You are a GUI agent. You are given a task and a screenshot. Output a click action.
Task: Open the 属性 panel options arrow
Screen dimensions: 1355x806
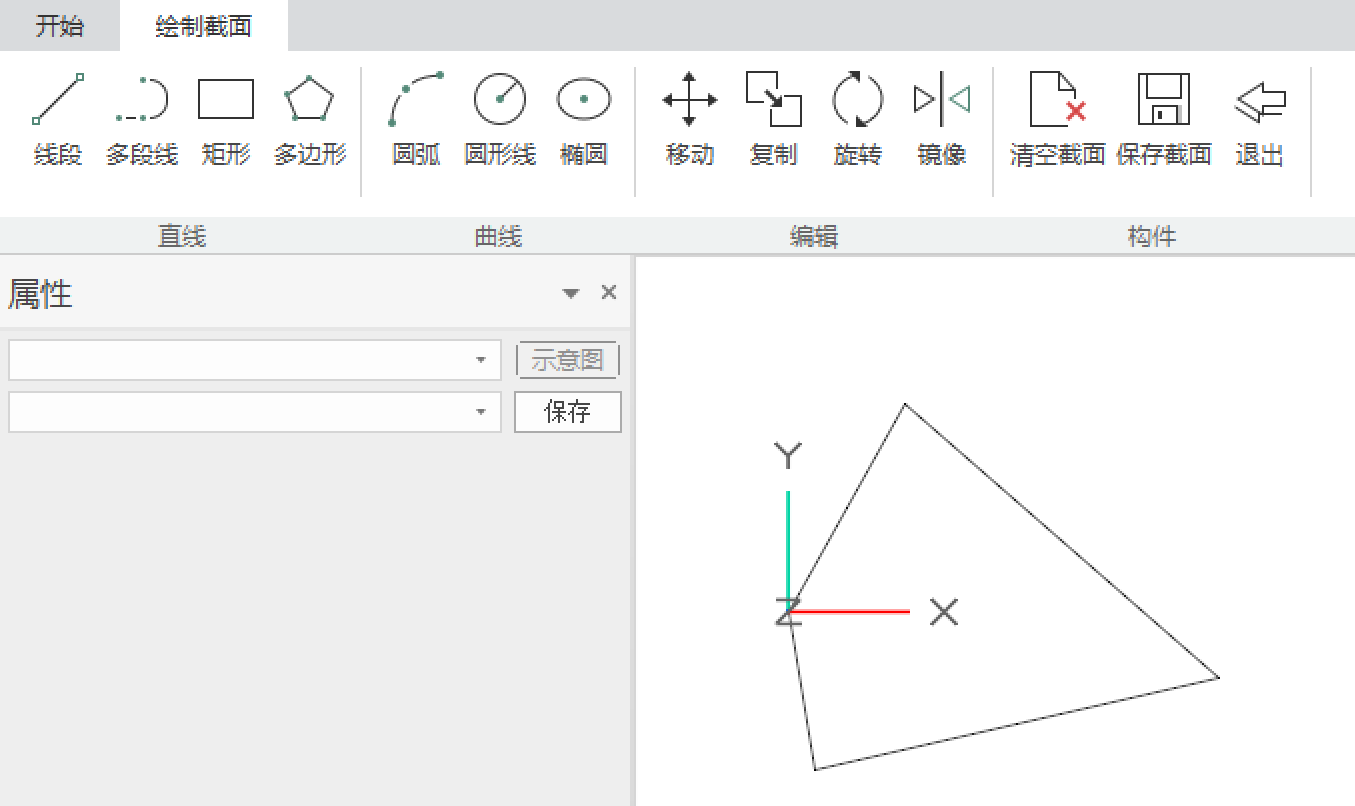point(571,293)
